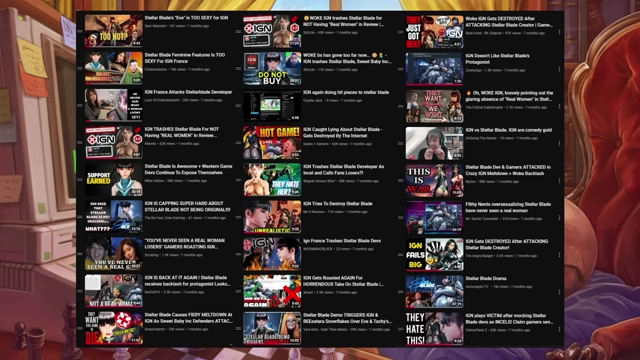Open three-dot menu for Oh, WOKE IGN video
640x360 pixels.
(559, 107)
